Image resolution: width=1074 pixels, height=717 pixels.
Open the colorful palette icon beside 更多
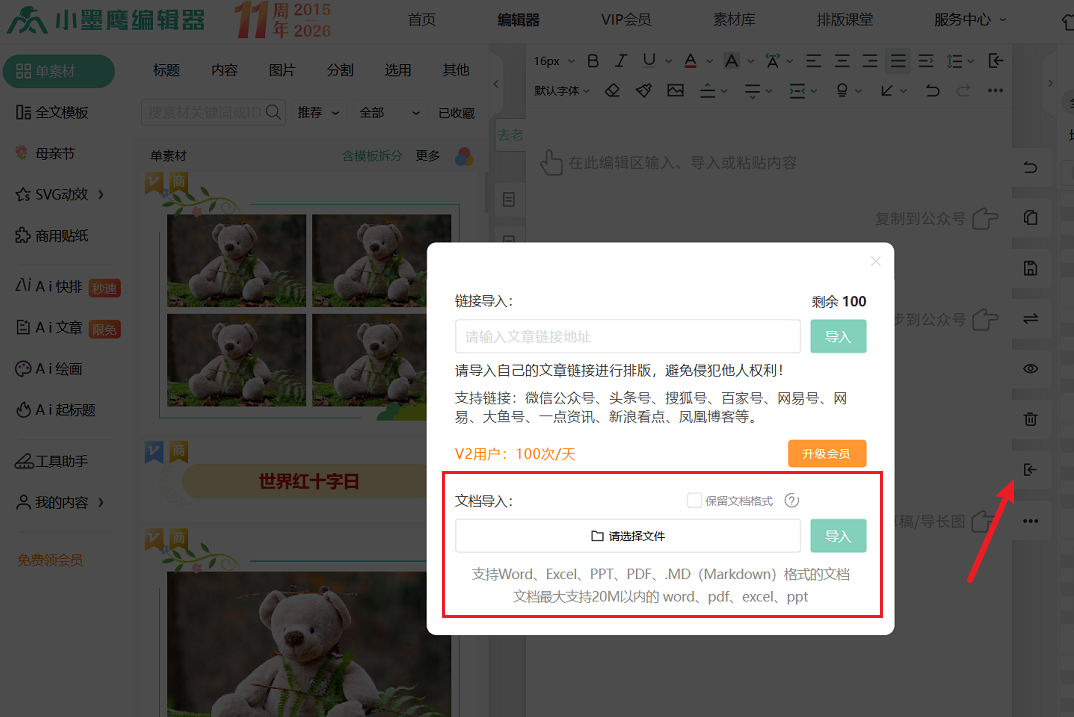tap(464, 156)
